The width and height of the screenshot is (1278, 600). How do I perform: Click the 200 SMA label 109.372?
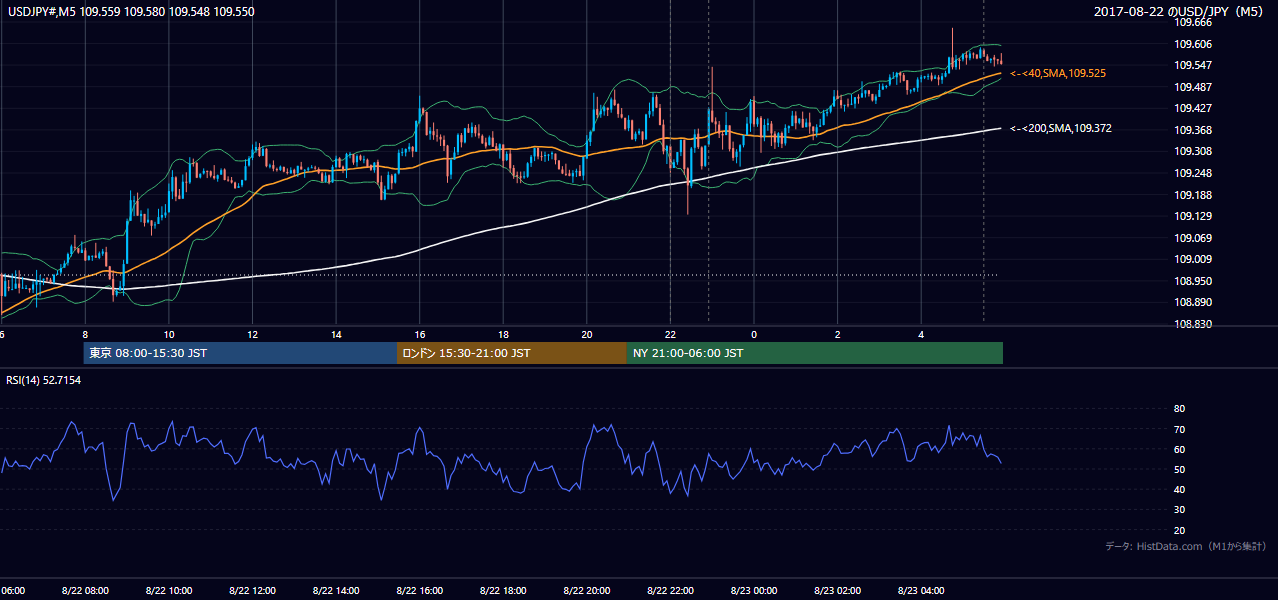(x=1061, y=128)
